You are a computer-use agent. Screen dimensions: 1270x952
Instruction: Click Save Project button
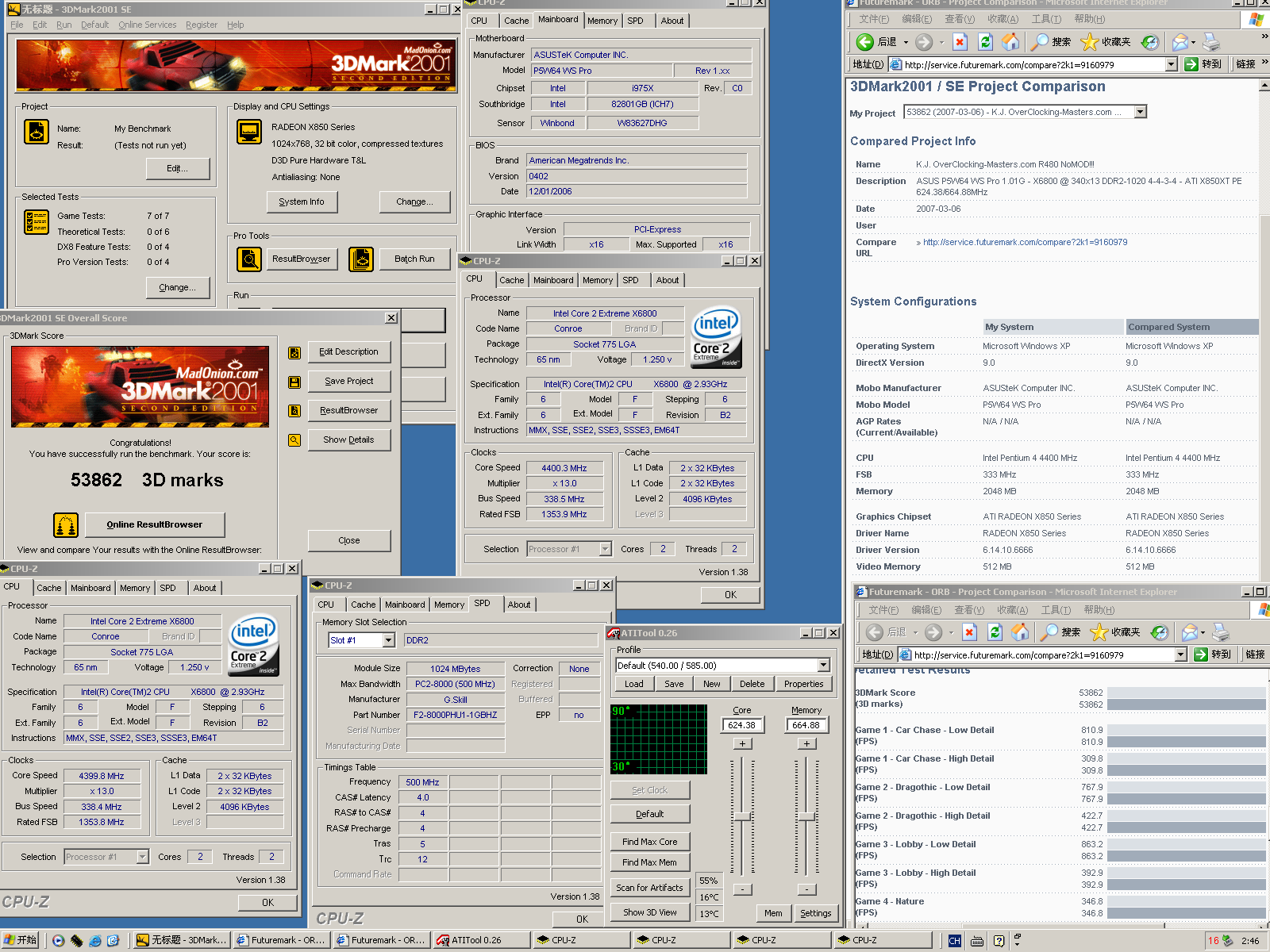click(349, 381)
